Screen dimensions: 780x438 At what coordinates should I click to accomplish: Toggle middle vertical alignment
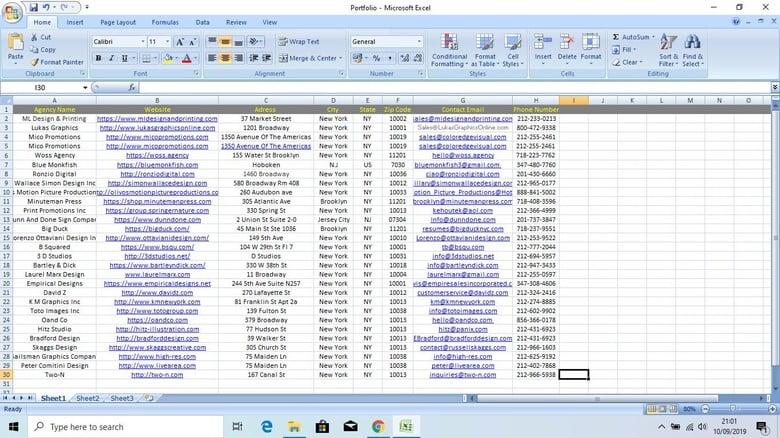(225, 42)
